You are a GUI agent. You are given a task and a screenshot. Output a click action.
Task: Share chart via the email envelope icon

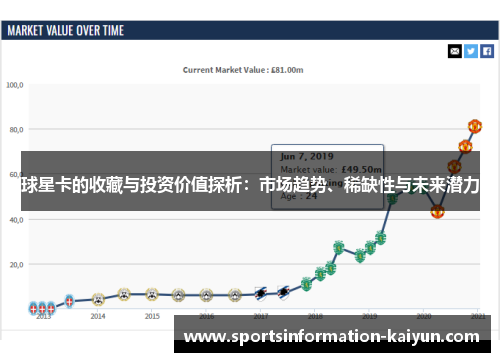pyautogui.click(x=455, y=51)
